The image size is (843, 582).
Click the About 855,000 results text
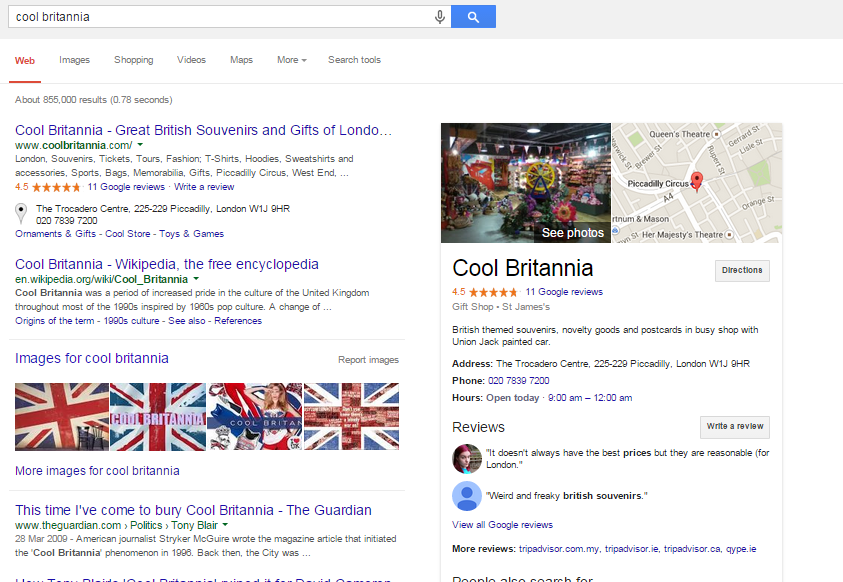point(94,100)
